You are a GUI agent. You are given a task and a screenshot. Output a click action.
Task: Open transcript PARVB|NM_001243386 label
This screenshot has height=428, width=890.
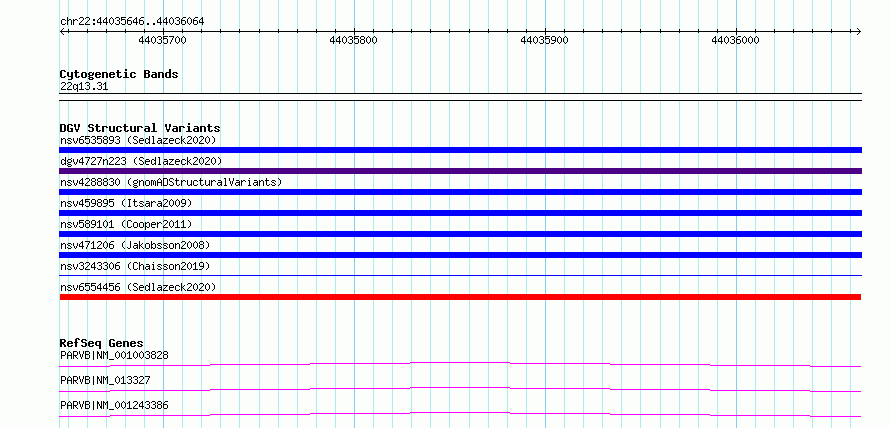[114, 405]
